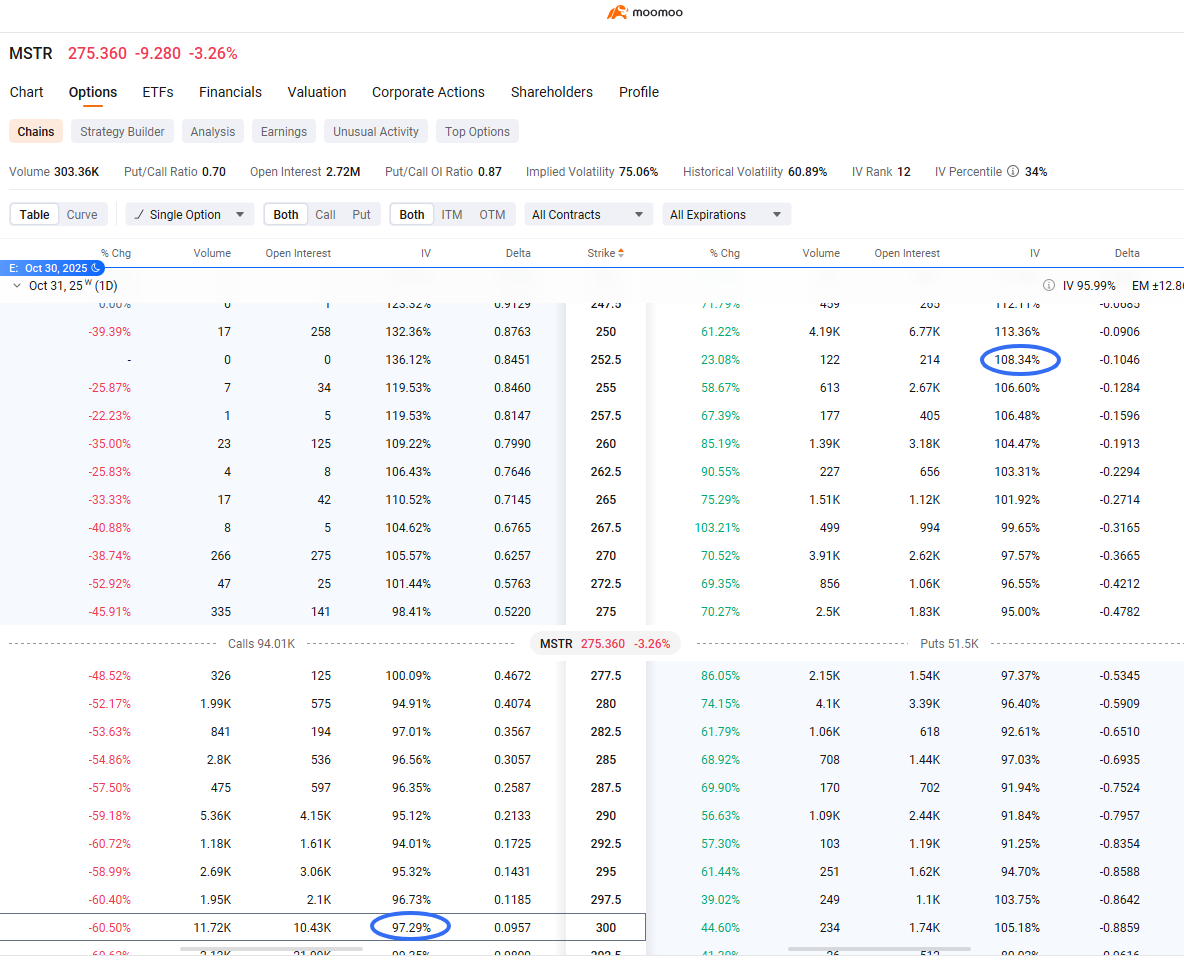Open the Earnings section
This screenshot has width=1184, height=961.
click(284, 131)
